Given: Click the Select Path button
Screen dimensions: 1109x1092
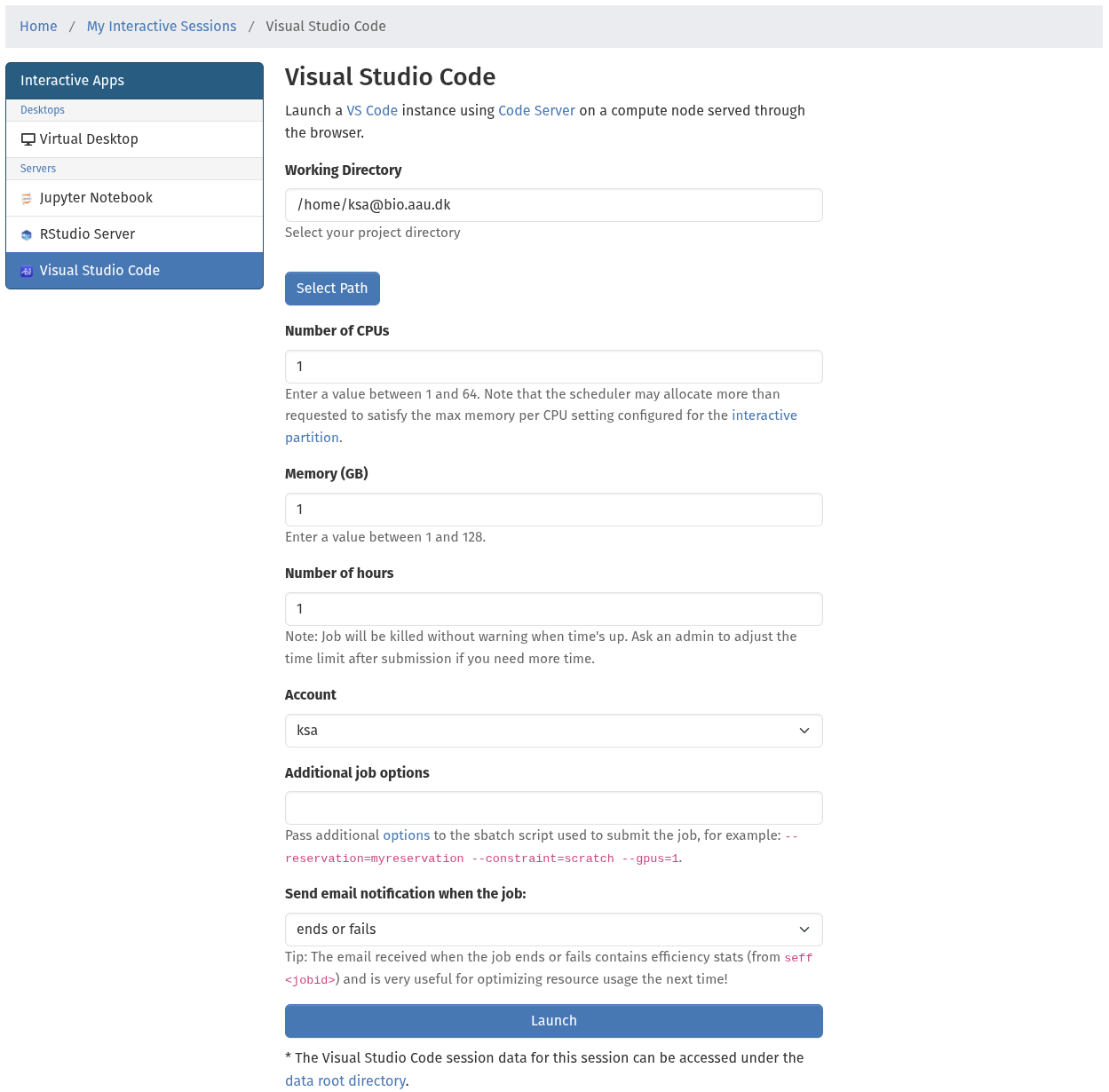Looking at the screenshot, I should 332,289.
